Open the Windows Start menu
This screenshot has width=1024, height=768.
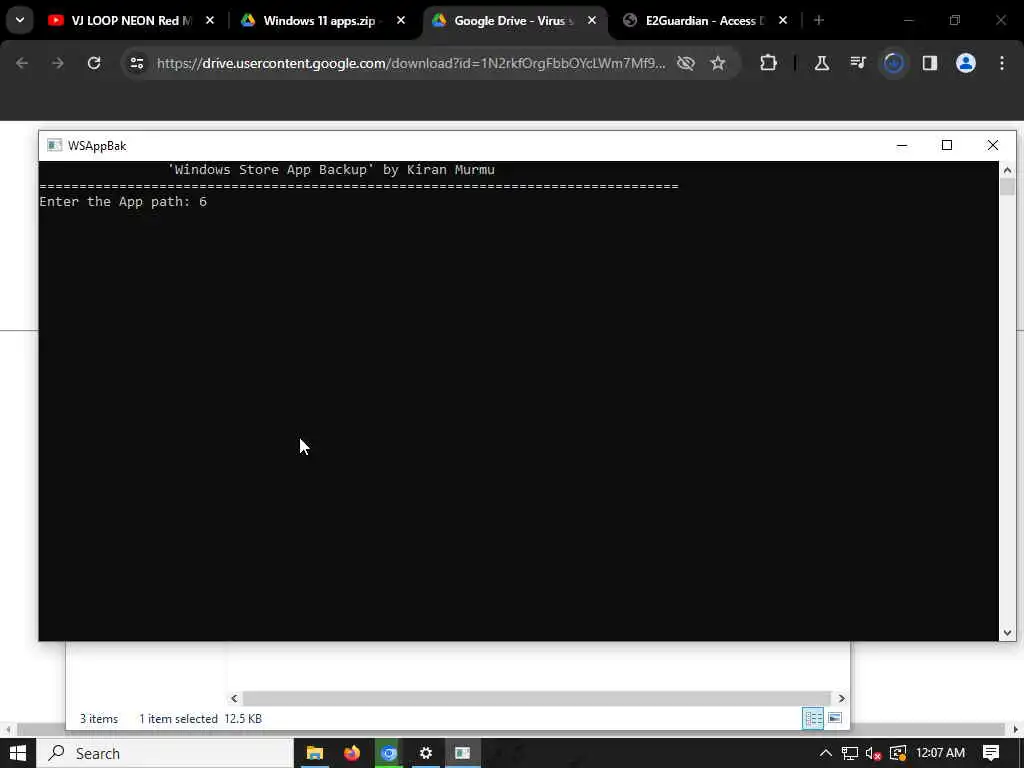click(18, 753)
